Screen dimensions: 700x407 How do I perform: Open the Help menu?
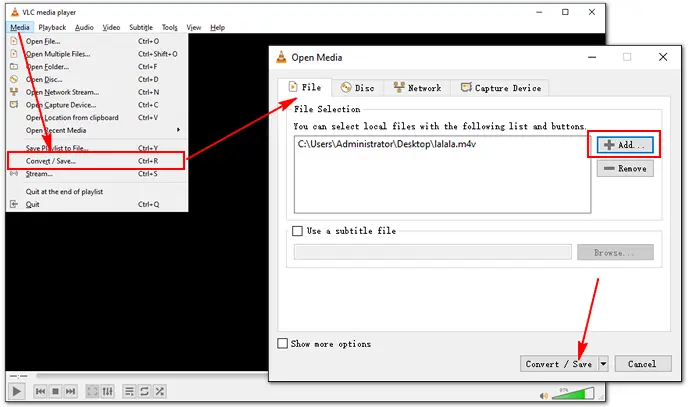click(217, 27)
